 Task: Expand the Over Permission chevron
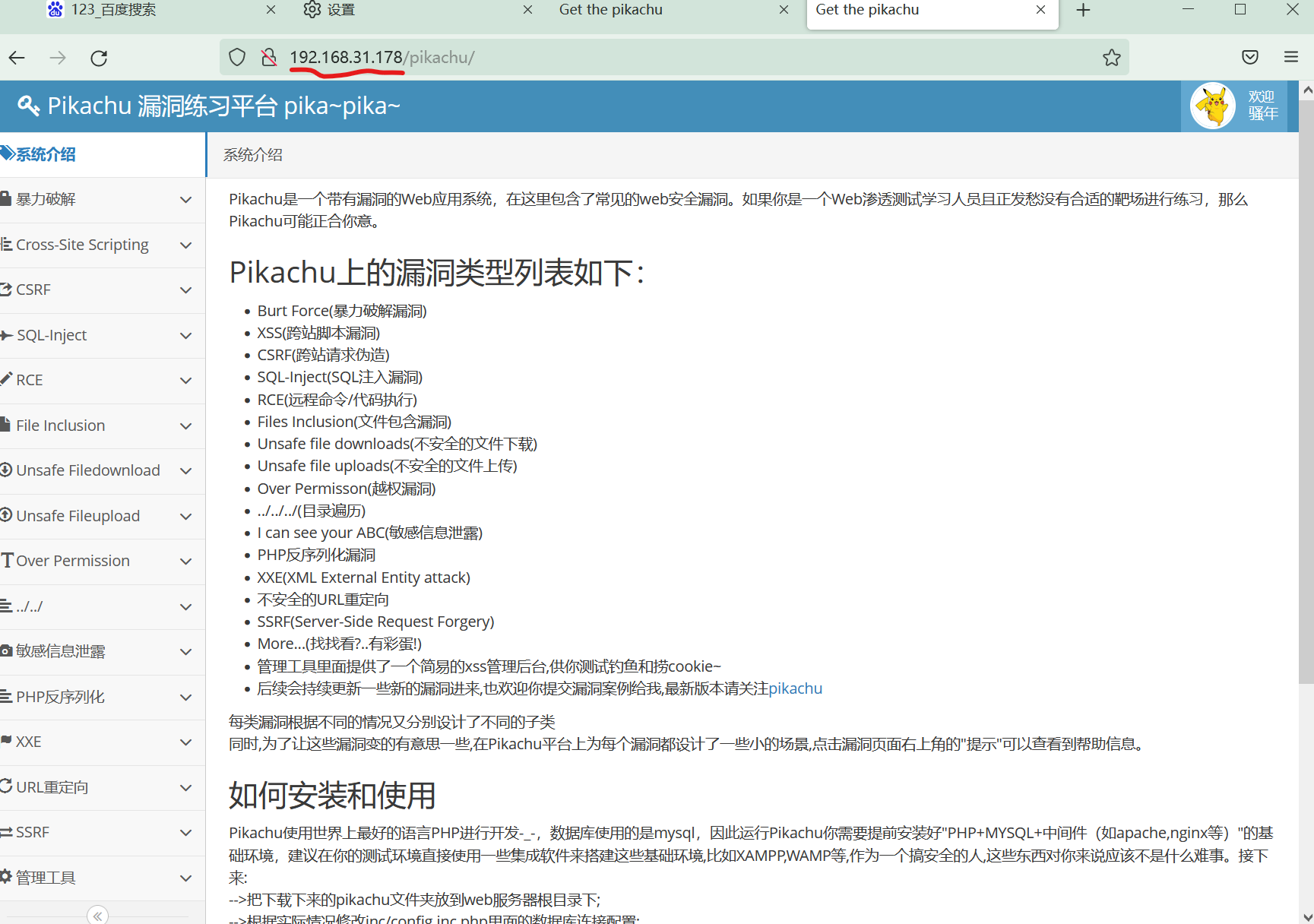pos(185,562)
